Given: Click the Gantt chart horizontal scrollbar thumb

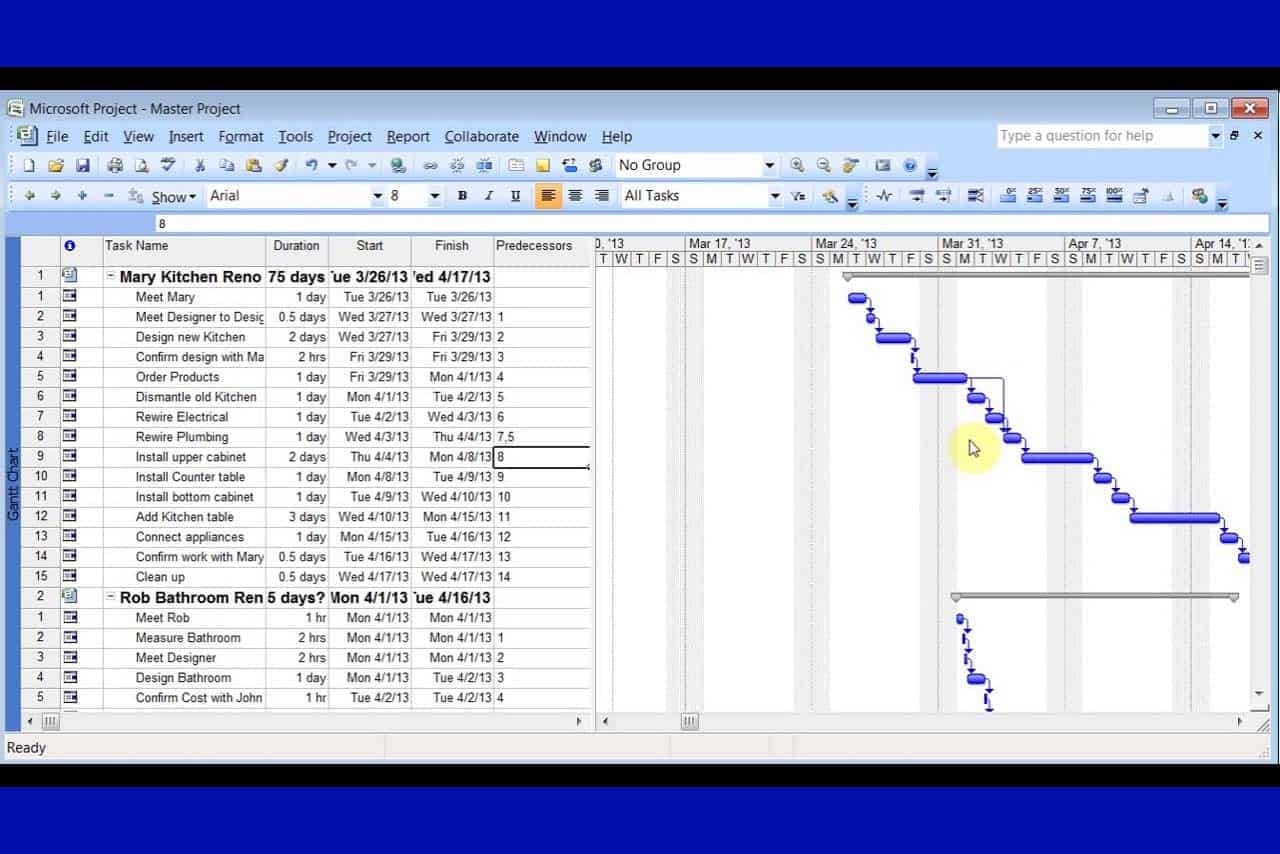Looking at the screenshot, I should (x=690, y=721).
